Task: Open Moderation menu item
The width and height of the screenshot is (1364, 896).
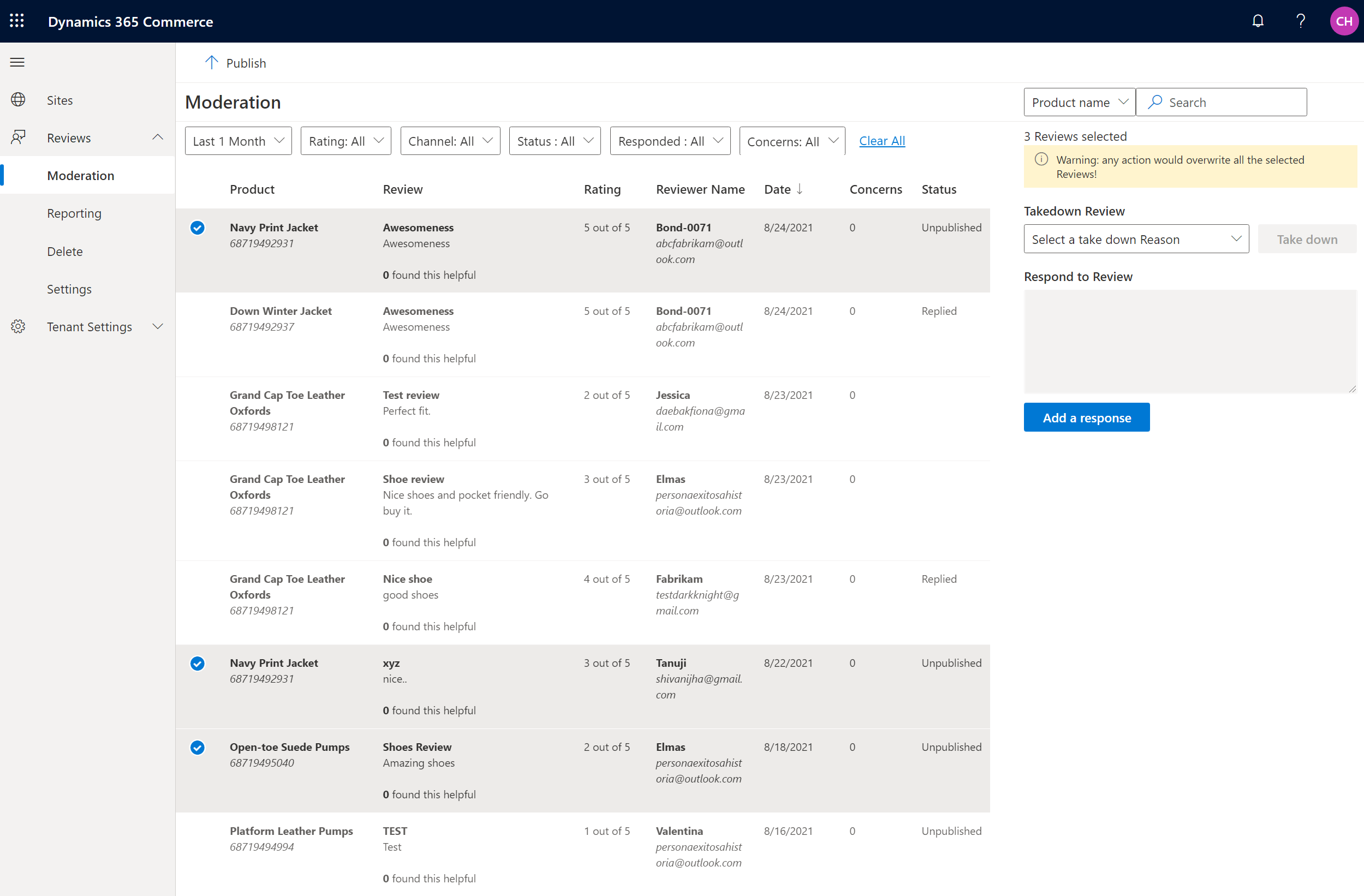Action: coord(80,175)
